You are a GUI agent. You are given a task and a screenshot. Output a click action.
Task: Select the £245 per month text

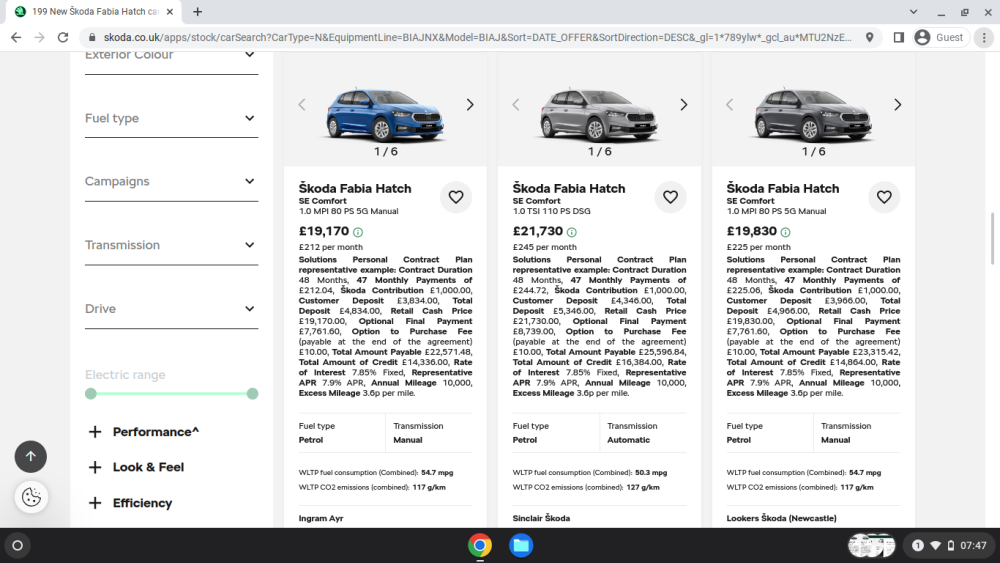545,247
